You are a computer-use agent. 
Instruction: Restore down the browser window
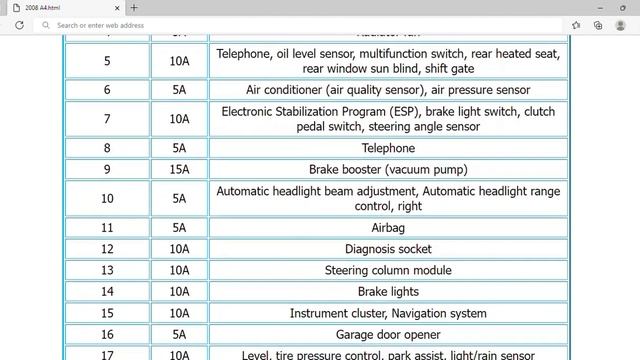(622, 8)
